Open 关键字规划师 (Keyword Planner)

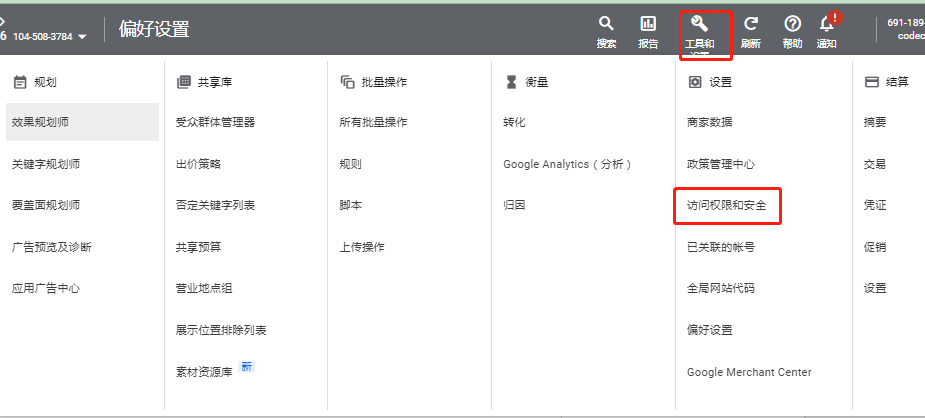coord(45,164)
